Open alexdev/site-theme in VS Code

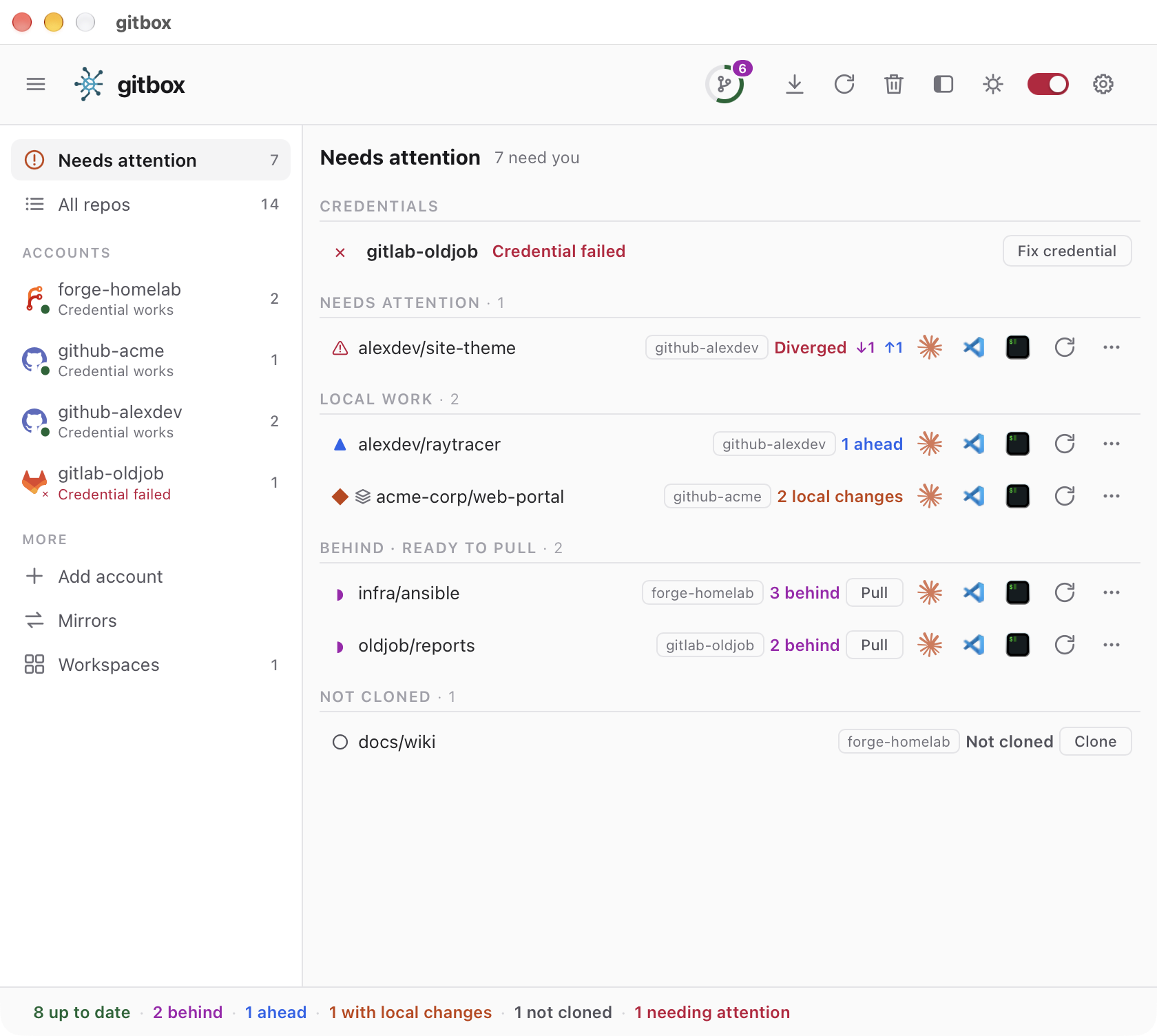coord(974,347)
